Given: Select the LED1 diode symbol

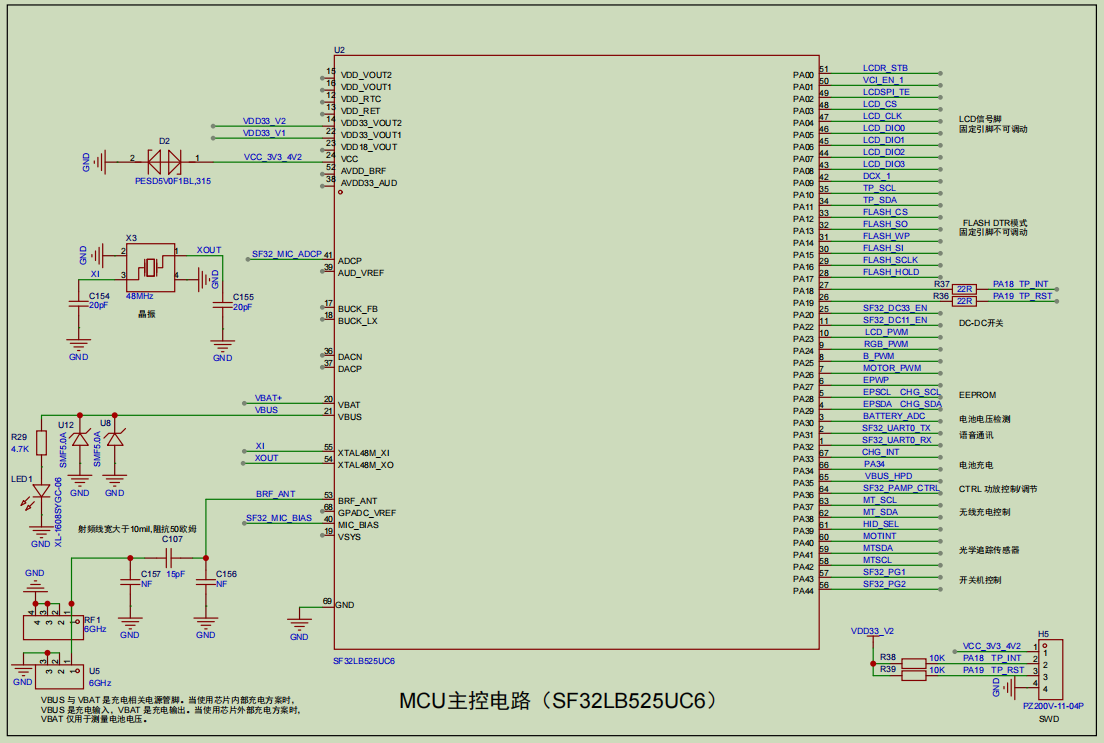Looking at the screenshot, I should point(41,491).
